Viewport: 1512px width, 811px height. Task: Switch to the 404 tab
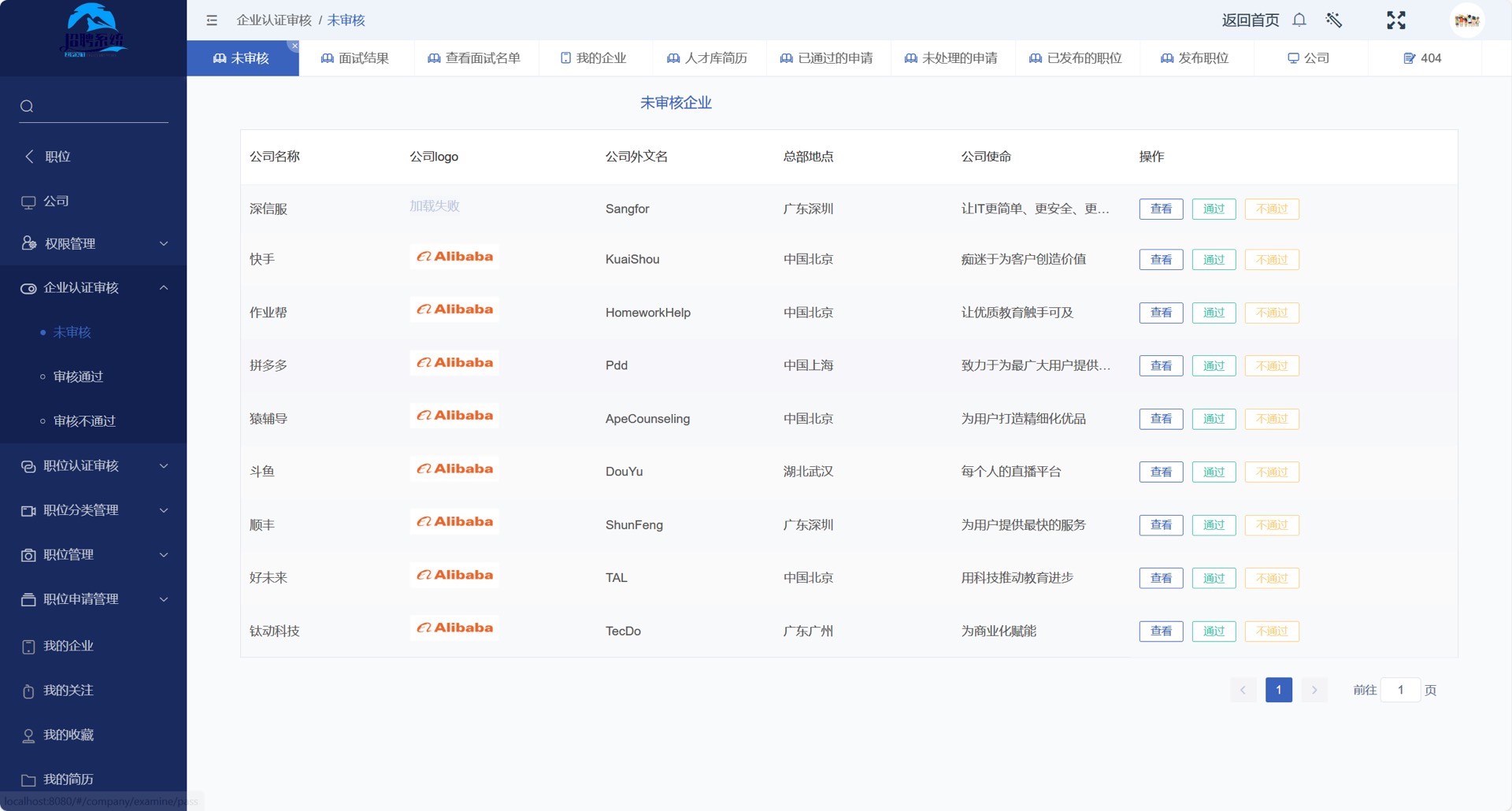pyautogui.click(x=1422, y=58)
